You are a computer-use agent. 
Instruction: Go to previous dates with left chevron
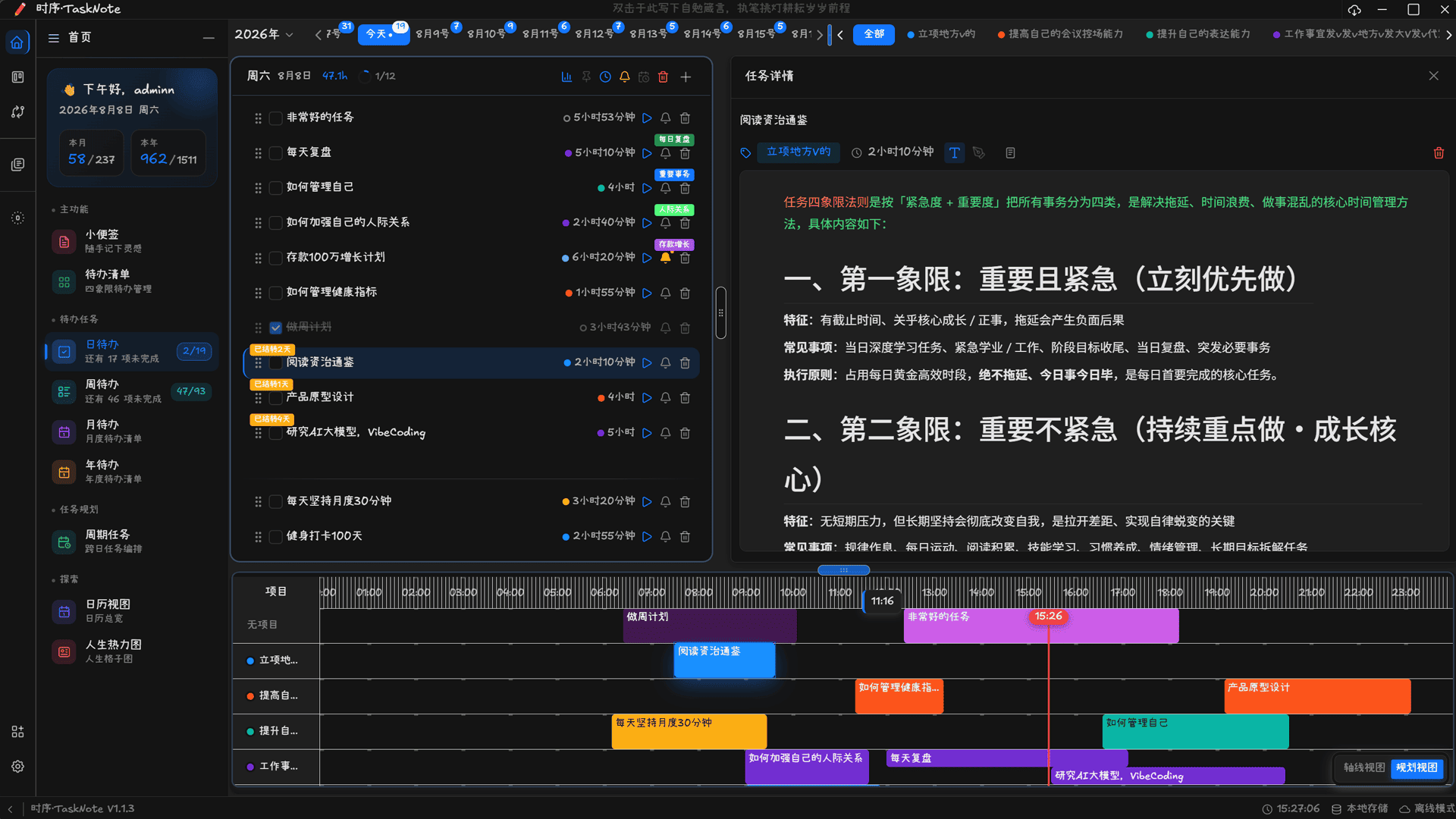point(318,35)
